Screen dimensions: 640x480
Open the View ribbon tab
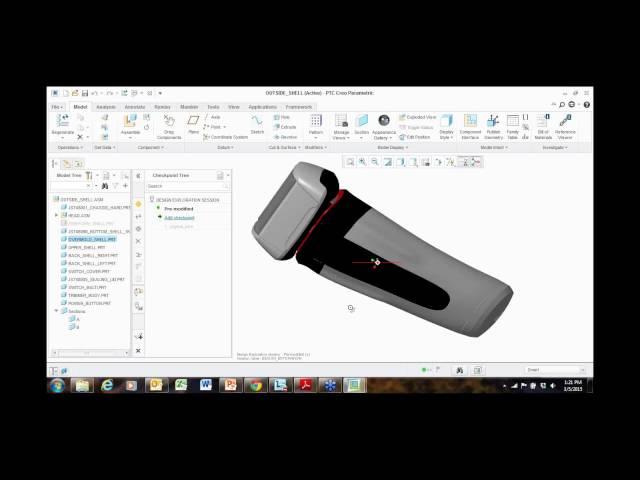[234, 106]
